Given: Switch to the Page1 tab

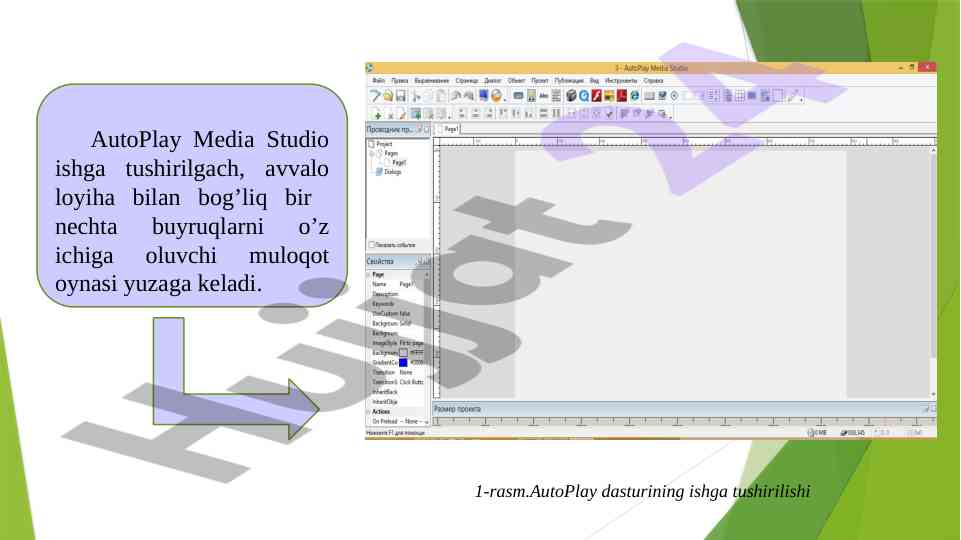Looking at the screenshot, I should click(x=447, y=129).
